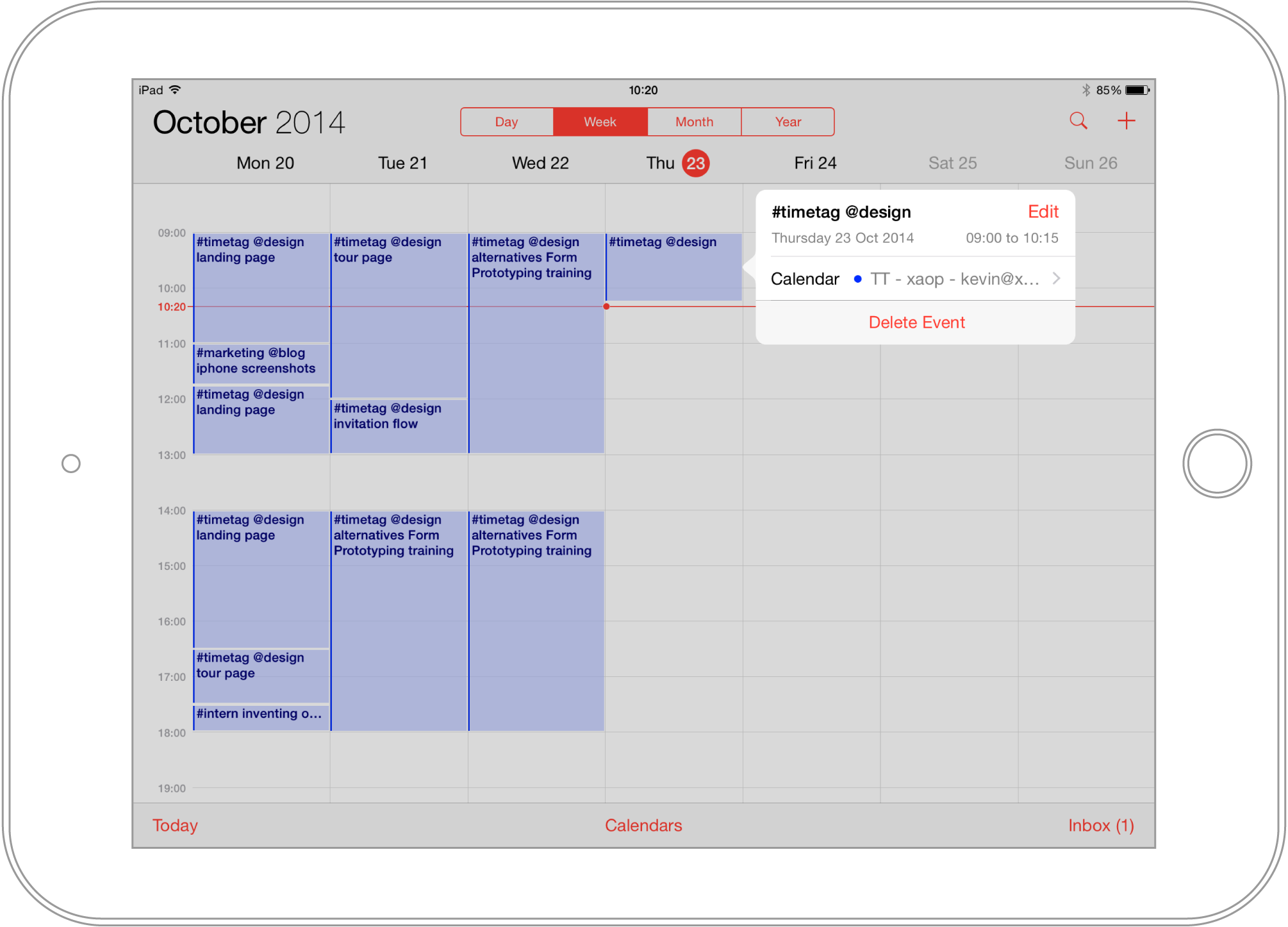This screenshot has width=1288, height=927.
Task: Click the Inbox button at bottom right
Action: coord(1101,826)
